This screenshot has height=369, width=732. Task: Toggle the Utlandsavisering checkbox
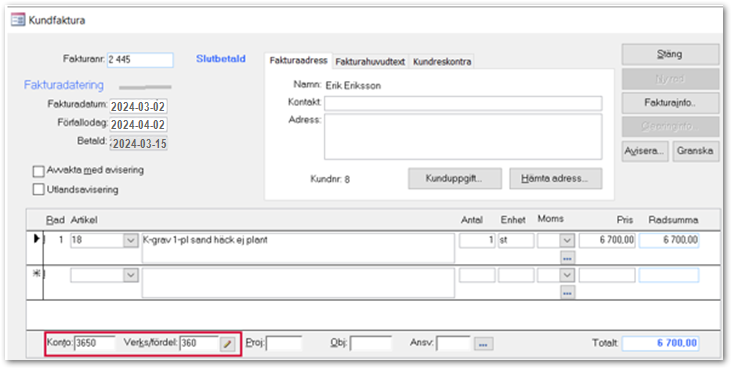(x=38, y=190)
